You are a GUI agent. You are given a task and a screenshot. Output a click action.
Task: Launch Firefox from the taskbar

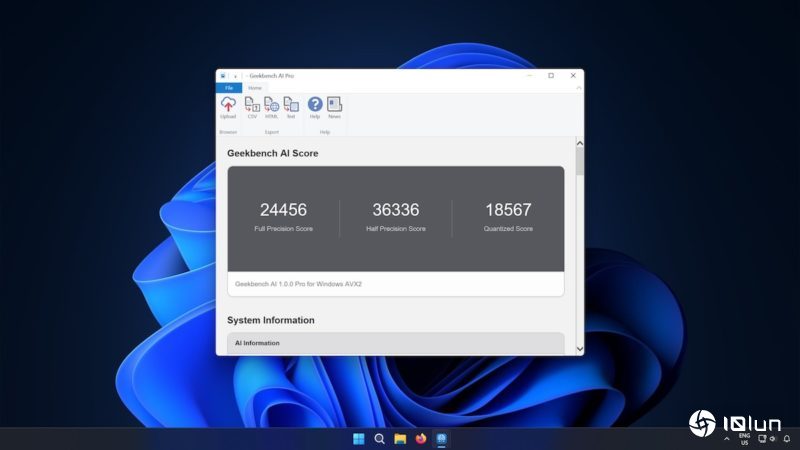click(420, 439)
